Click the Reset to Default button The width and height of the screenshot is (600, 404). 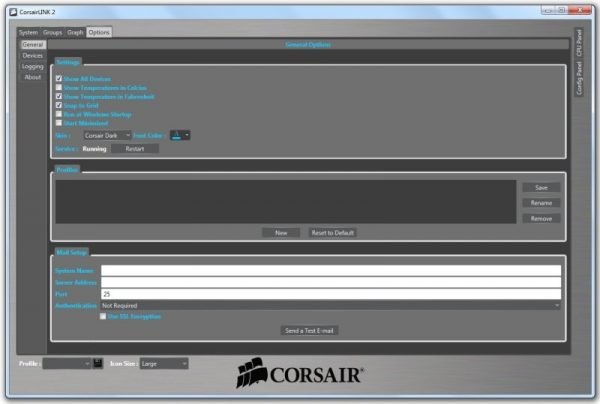(333, 233)
